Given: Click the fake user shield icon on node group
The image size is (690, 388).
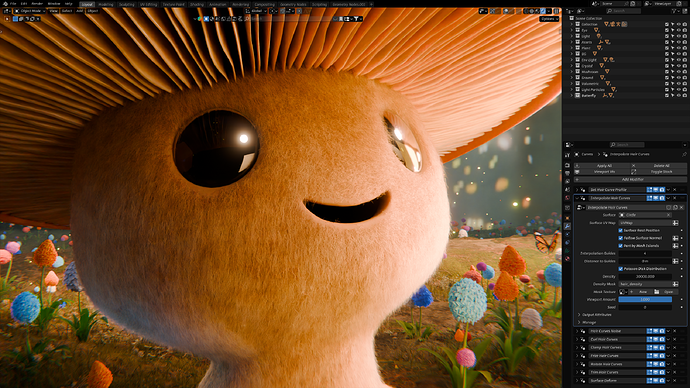Looking at the screenshot, I should 668,208.
